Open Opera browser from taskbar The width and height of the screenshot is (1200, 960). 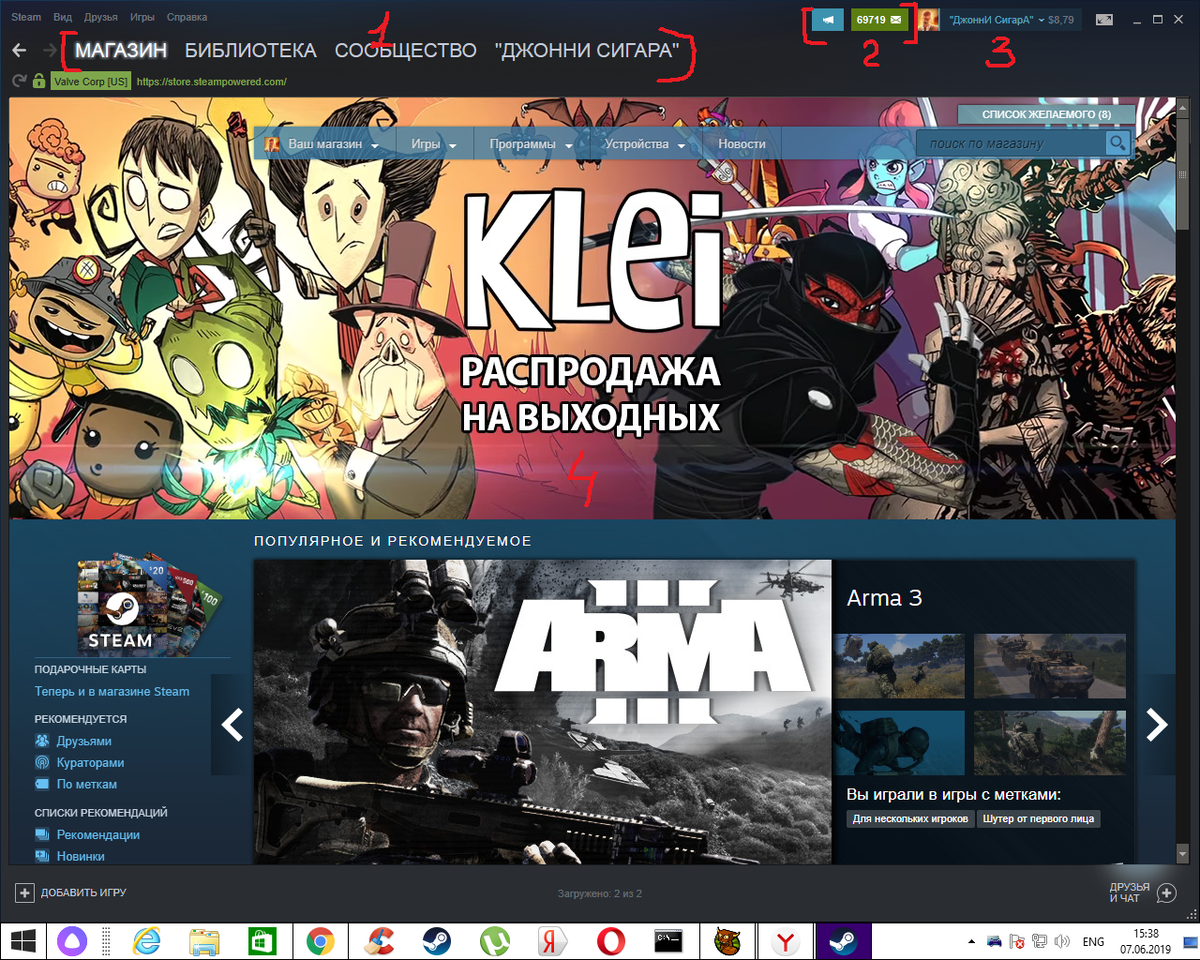click(x=609, y=941)
